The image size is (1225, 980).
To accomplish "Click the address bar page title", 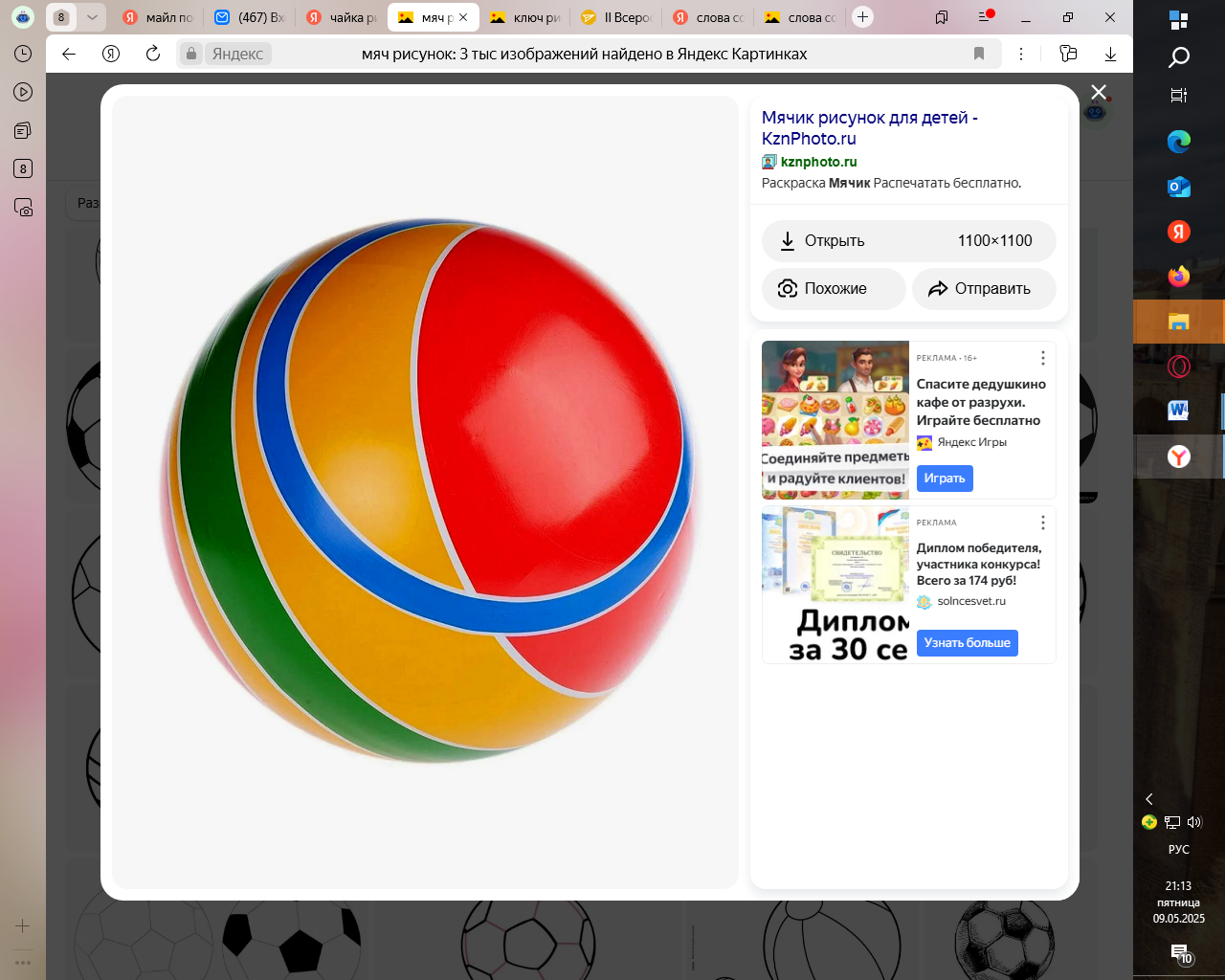I will click(x=584, y=54).
